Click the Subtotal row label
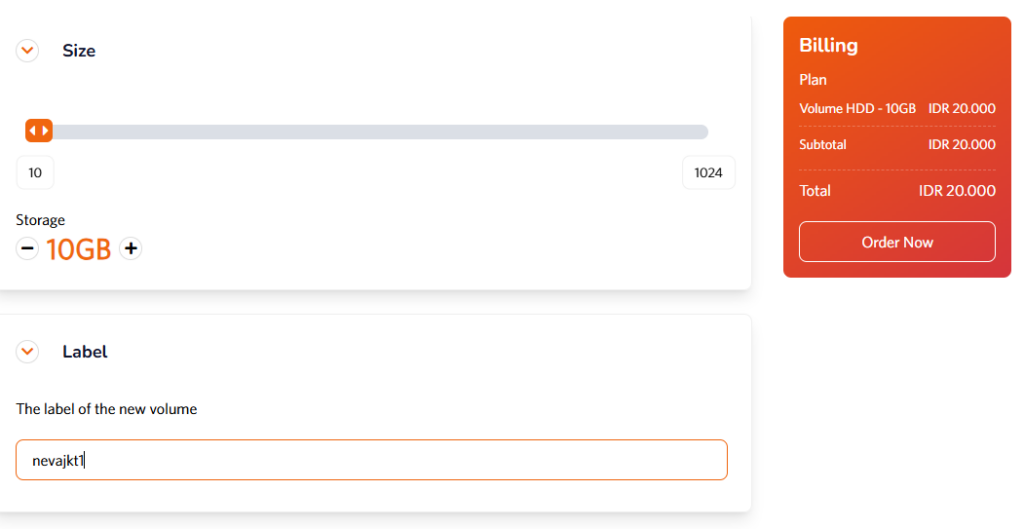The width and height of the screenshot is (1024, 529). 823,145
